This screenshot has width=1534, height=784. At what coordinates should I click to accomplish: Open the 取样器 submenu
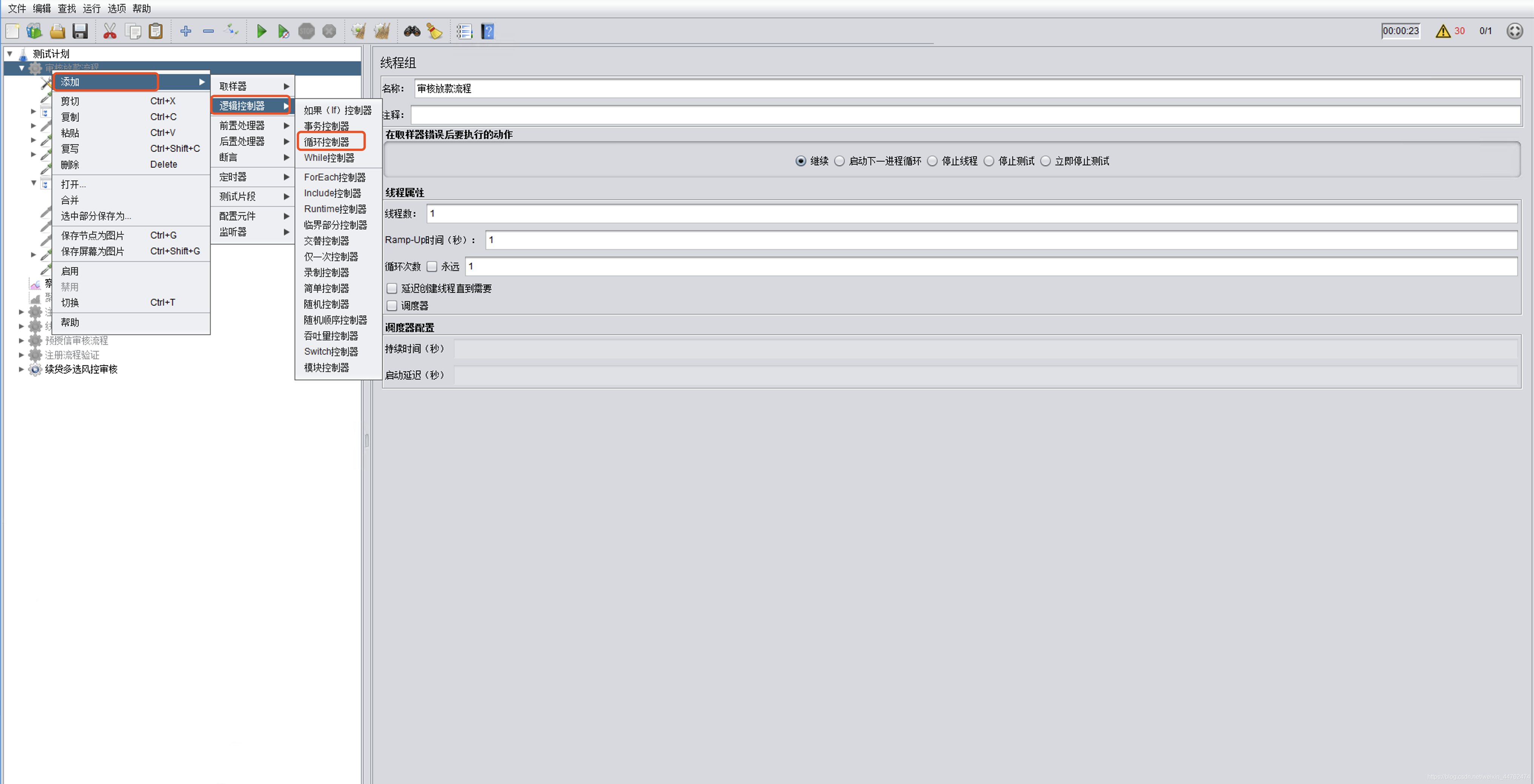click(x=253, y=86)
